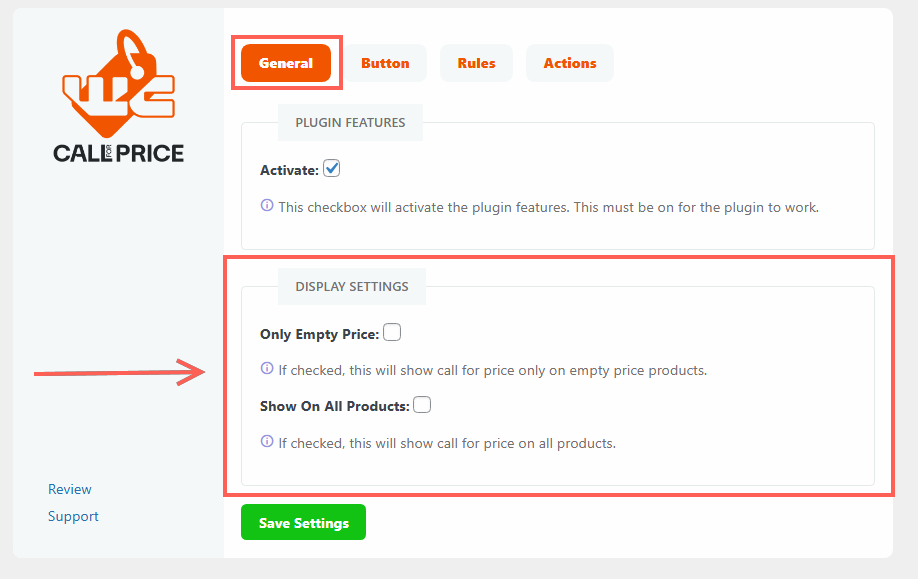Screen dimensions: 918x579
Task: Open the Review link in sidebar
Action: 70,489
